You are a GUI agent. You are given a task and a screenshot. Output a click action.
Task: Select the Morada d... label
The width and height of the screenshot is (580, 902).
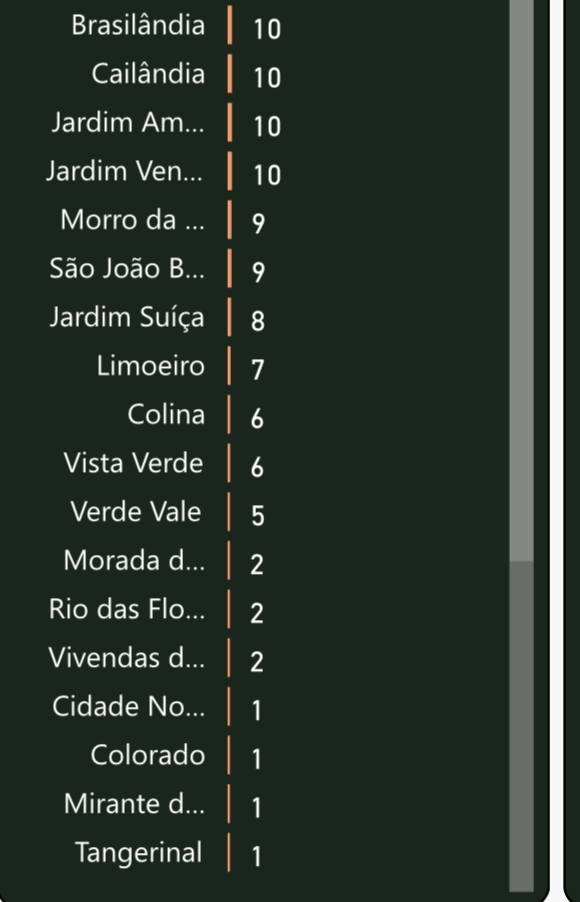[134, 560]
